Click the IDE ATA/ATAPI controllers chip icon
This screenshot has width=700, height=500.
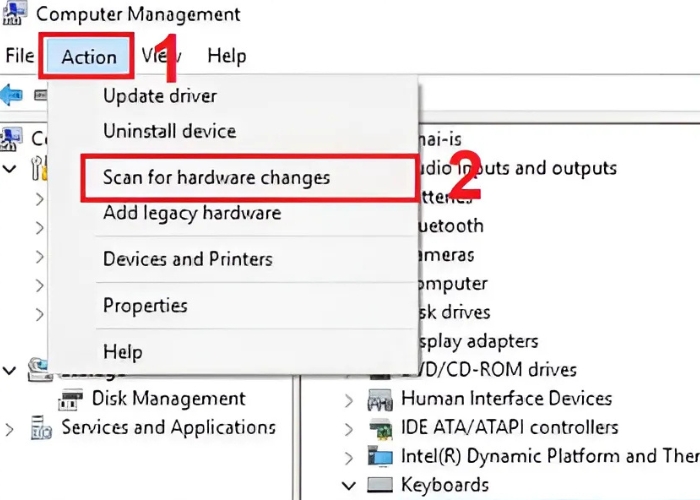click(x=380, y=428)
